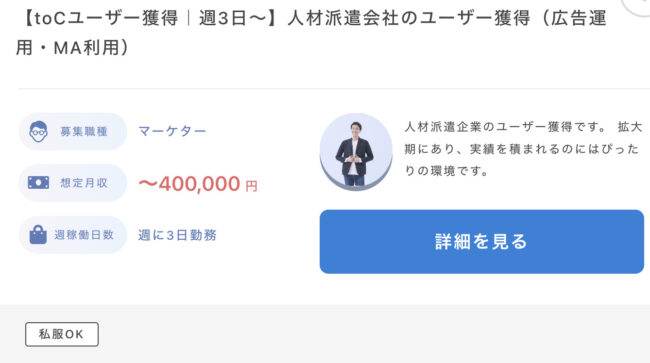Click the 詳細を見る button
Viewport: 650px width, 363px height.
pos(481,242)
